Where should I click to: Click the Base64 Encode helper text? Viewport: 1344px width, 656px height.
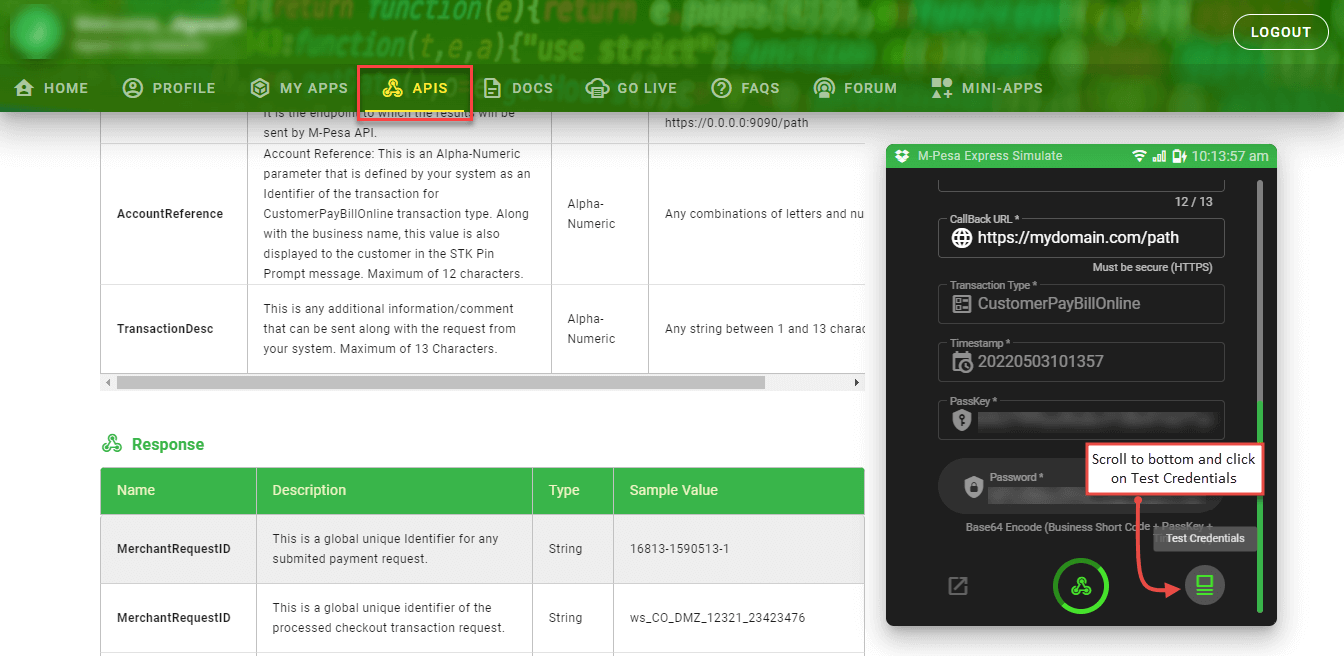1090,527
